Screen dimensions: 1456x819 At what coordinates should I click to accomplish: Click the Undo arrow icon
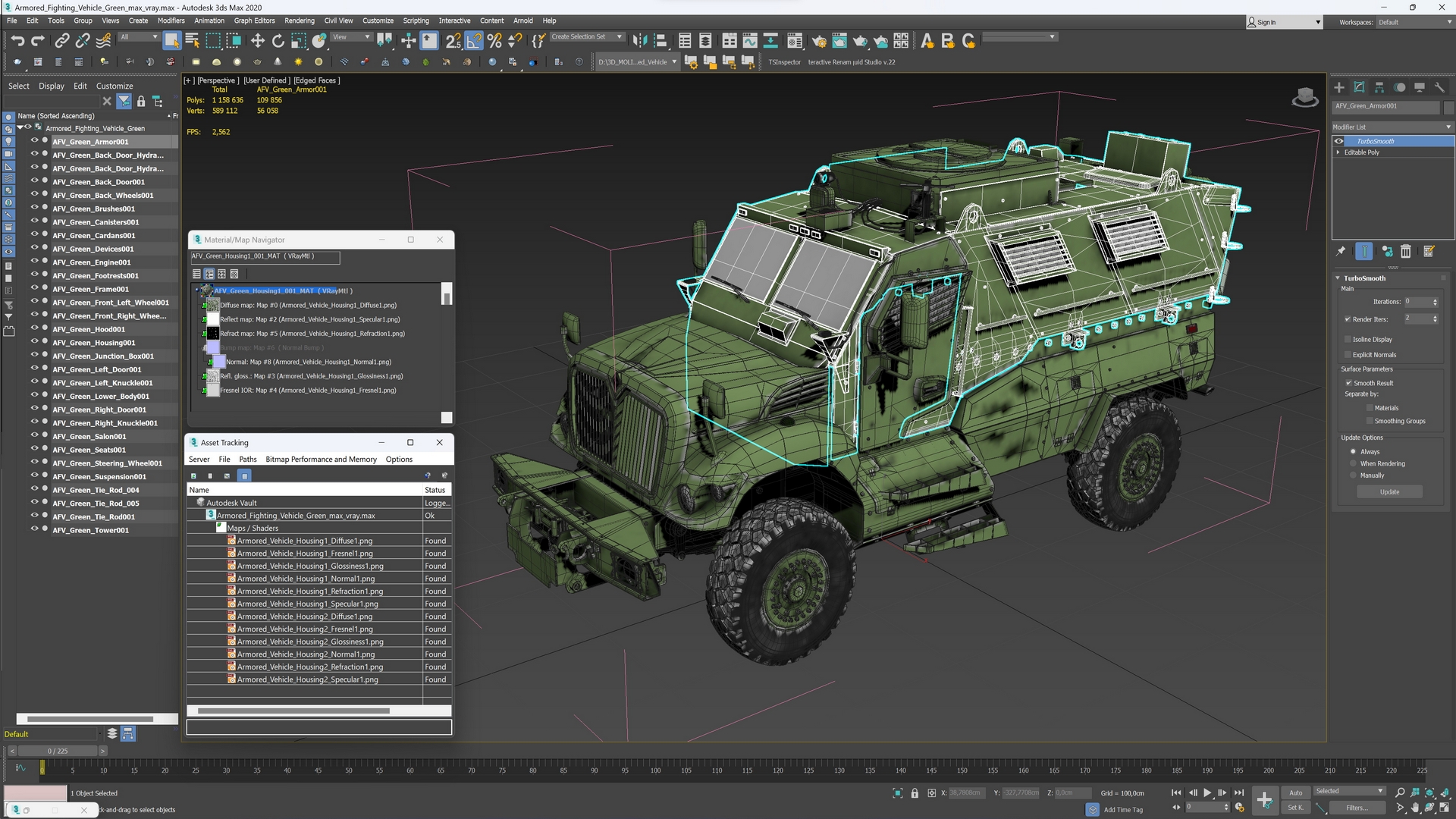[x=17, y=40]
